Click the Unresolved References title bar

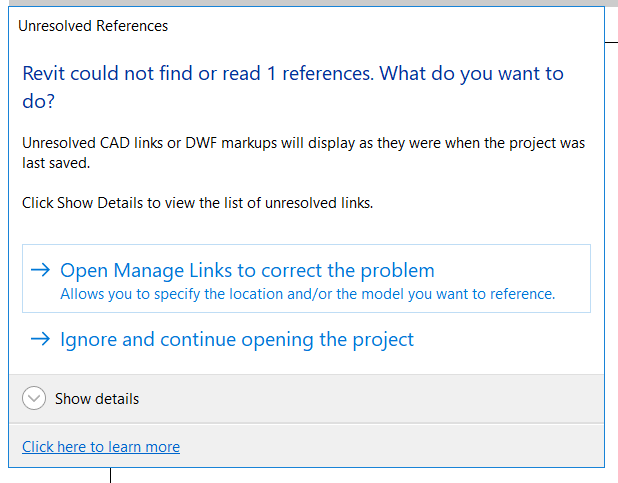pyautogui.click(x=93, y=26)
